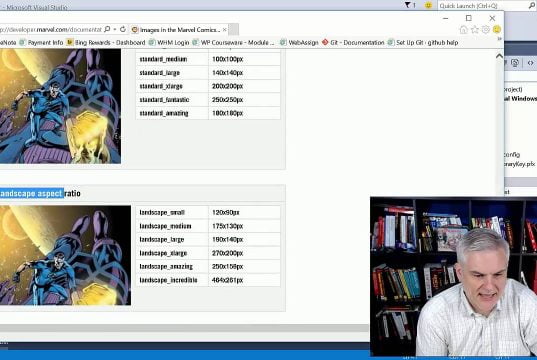Open the WebAssign bookmark
537x360 pixels.
pyautogui.click(x=299, y=42)
